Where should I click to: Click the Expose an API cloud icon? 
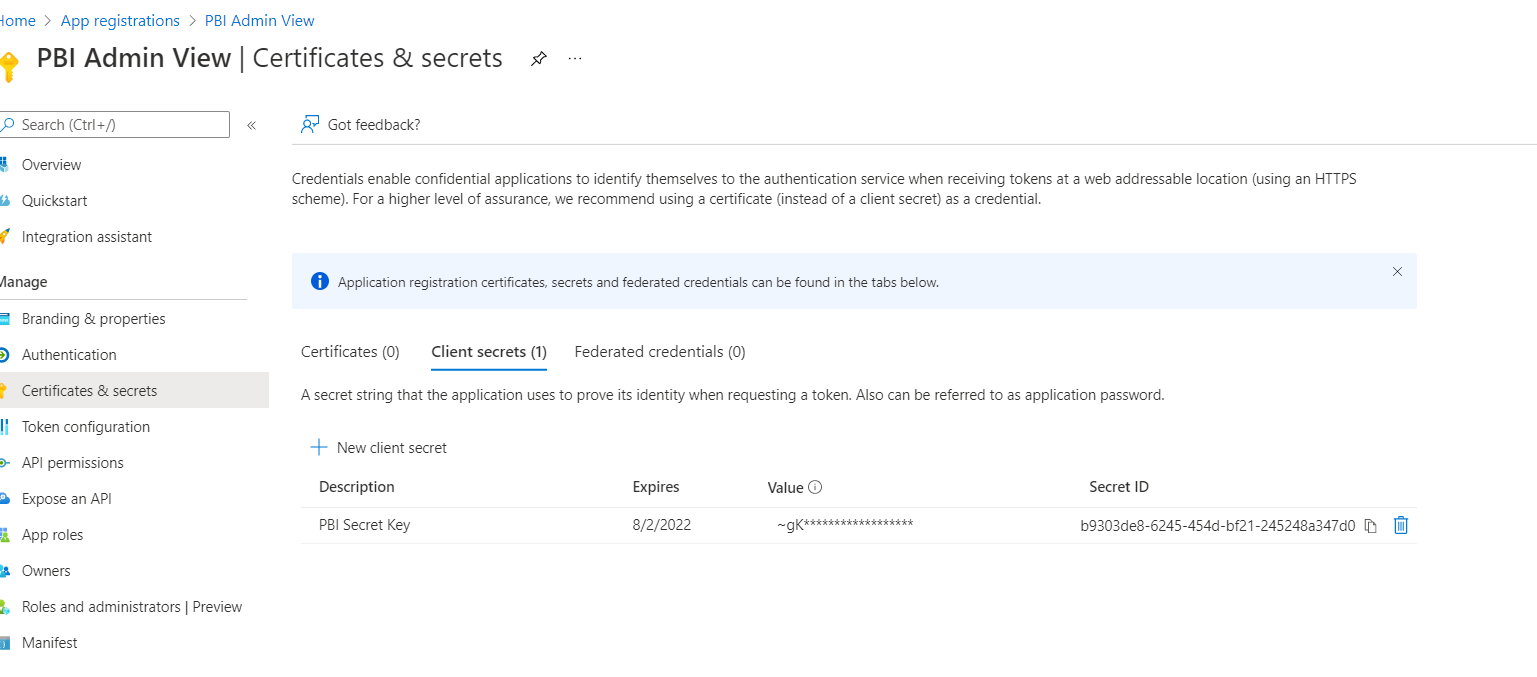(5, 499)
